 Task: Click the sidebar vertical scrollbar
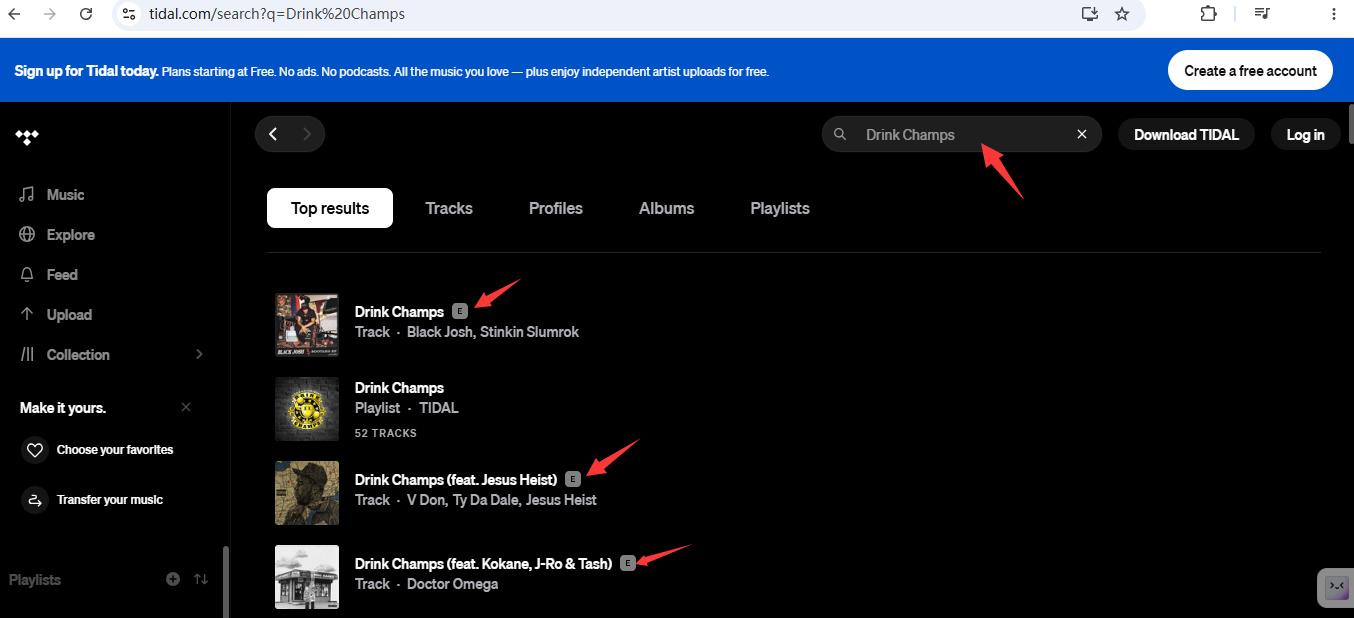[x=225, y=581]
